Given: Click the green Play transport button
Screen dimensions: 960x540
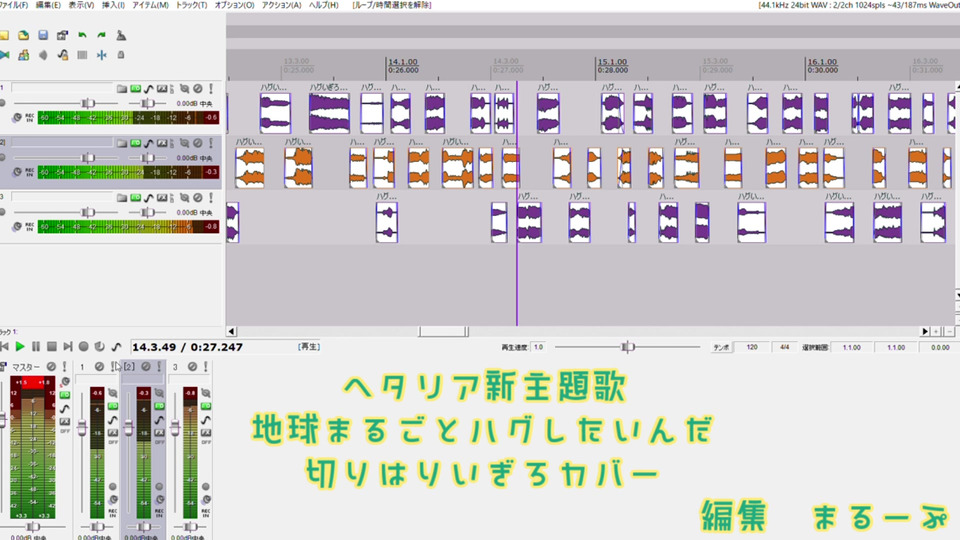Looking at the screenshot, I should (x=20, y=347).
